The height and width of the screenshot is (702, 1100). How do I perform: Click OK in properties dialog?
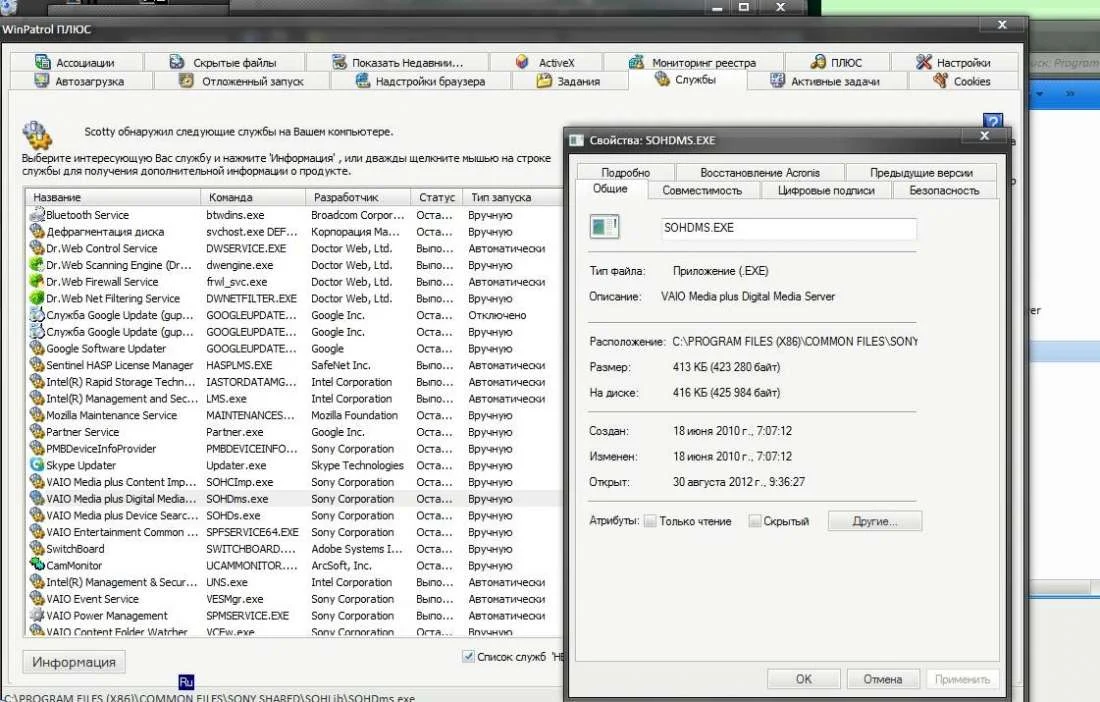(804, 679)
